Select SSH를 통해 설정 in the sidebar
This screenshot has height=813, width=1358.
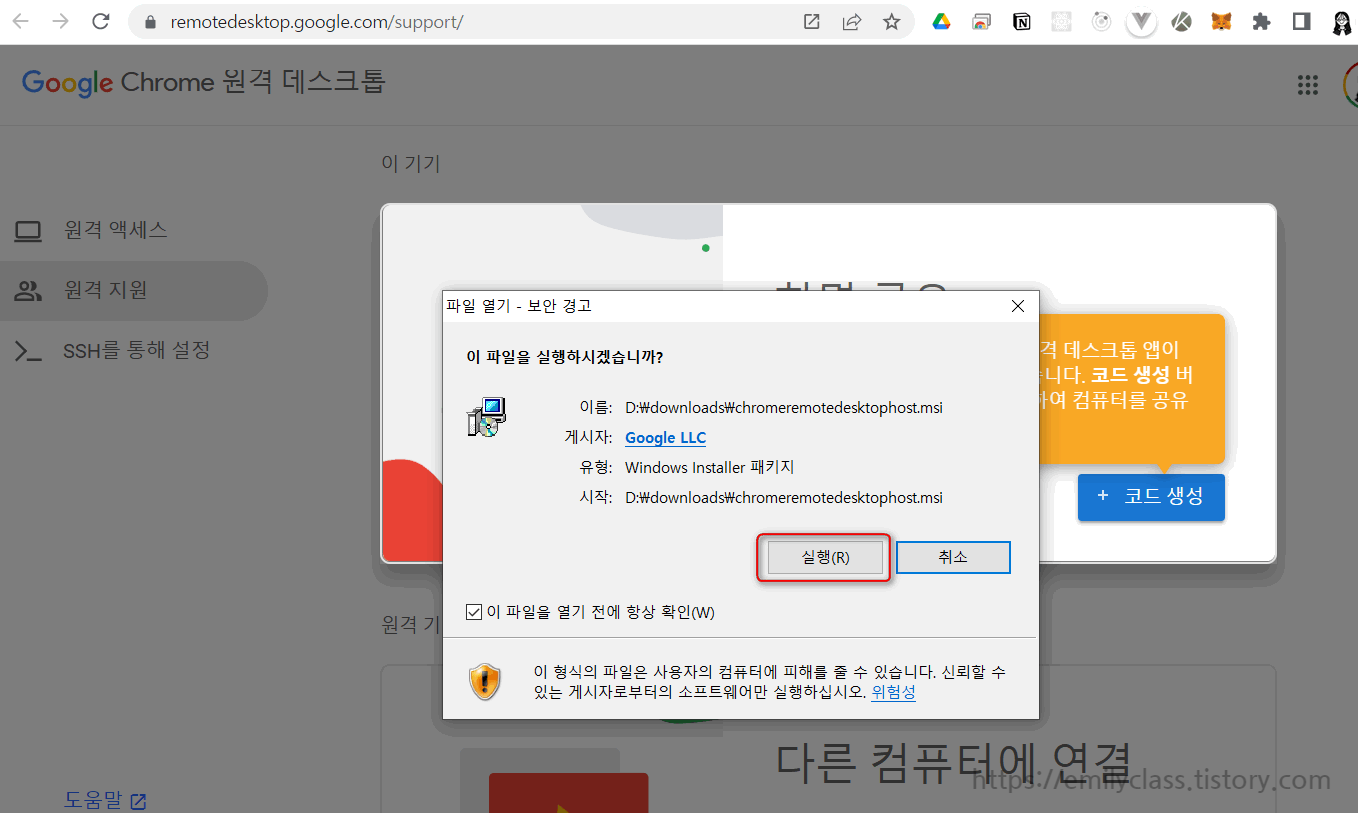134,351
